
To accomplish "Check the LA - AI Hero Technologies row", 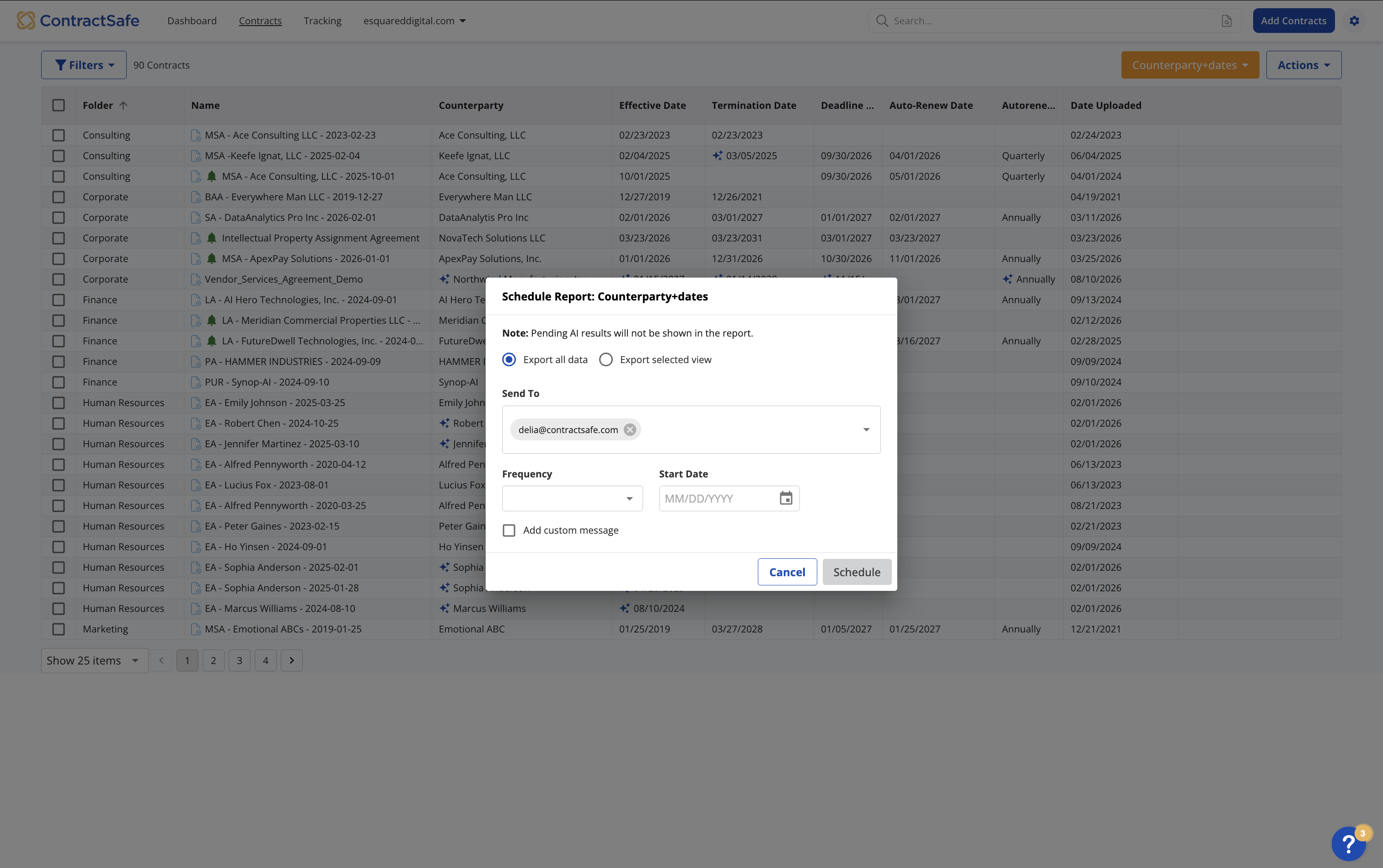I will tap(59, 300).
